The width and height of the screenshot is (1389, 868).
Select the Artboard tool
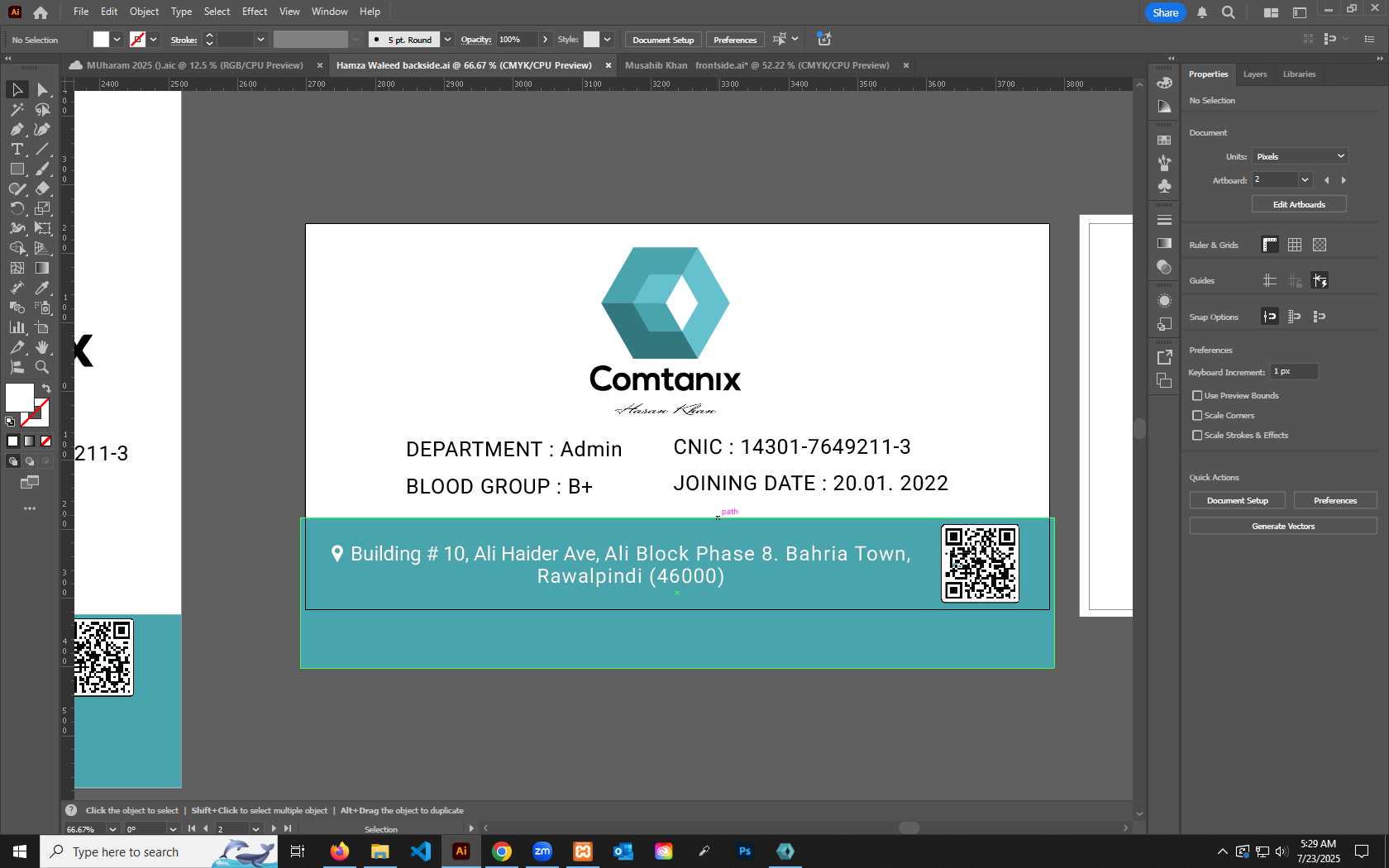tap(42, 327)
